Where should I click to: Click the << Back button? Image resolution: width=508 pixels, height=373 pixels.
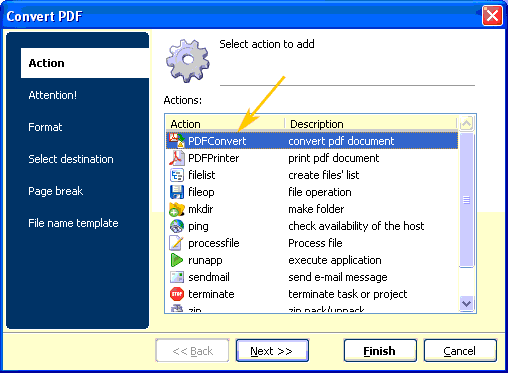tap(192, 351)
